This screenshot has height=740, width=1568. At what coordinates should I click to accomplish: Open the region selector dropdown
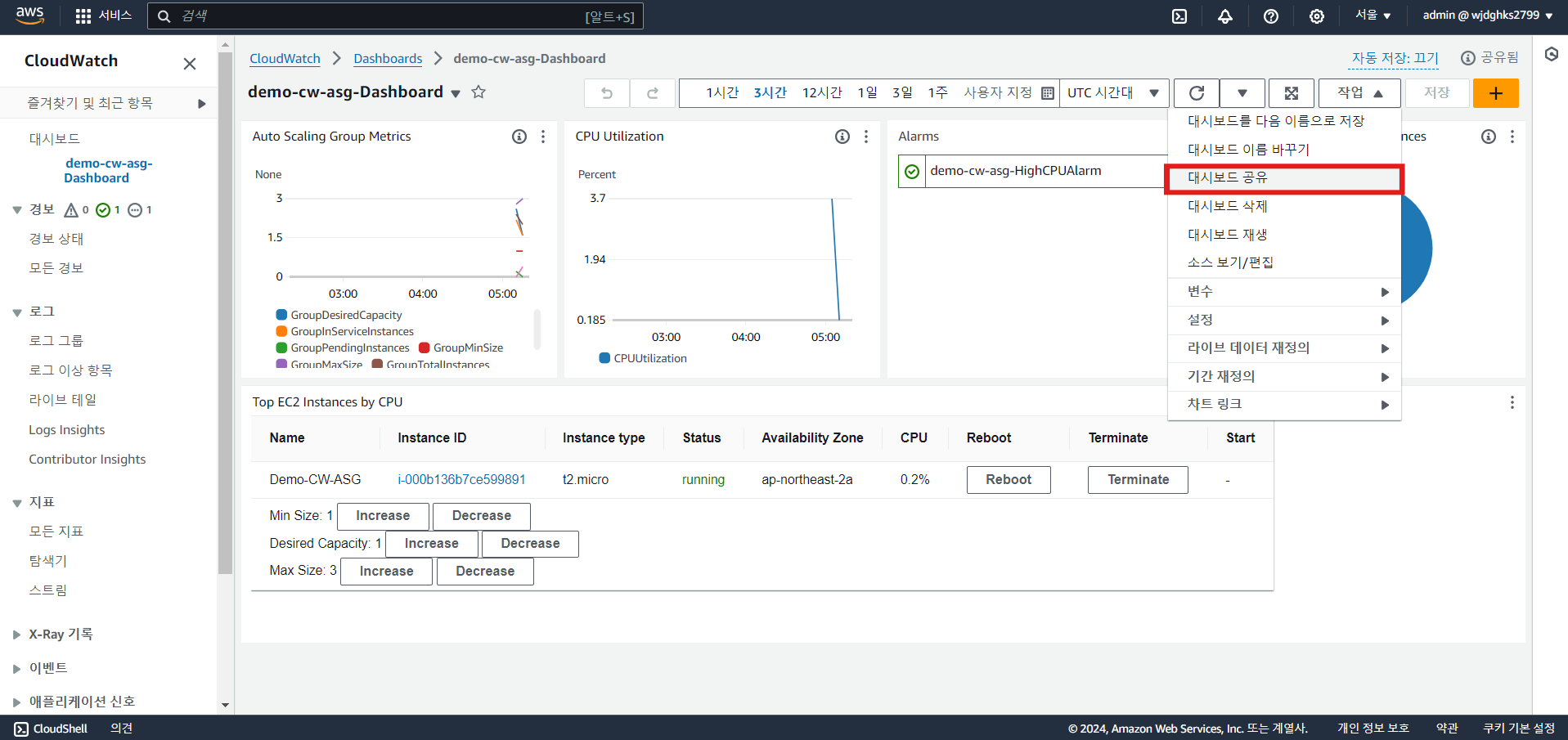(1373, 16)
